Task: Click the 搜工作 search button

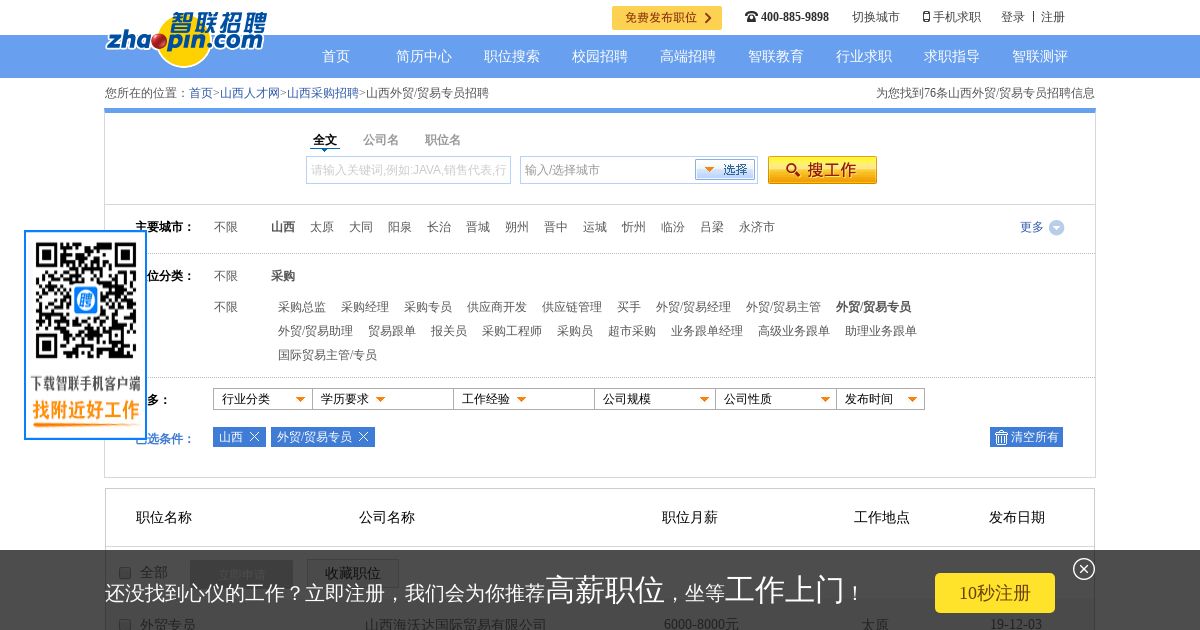Action: coord(821,170)
